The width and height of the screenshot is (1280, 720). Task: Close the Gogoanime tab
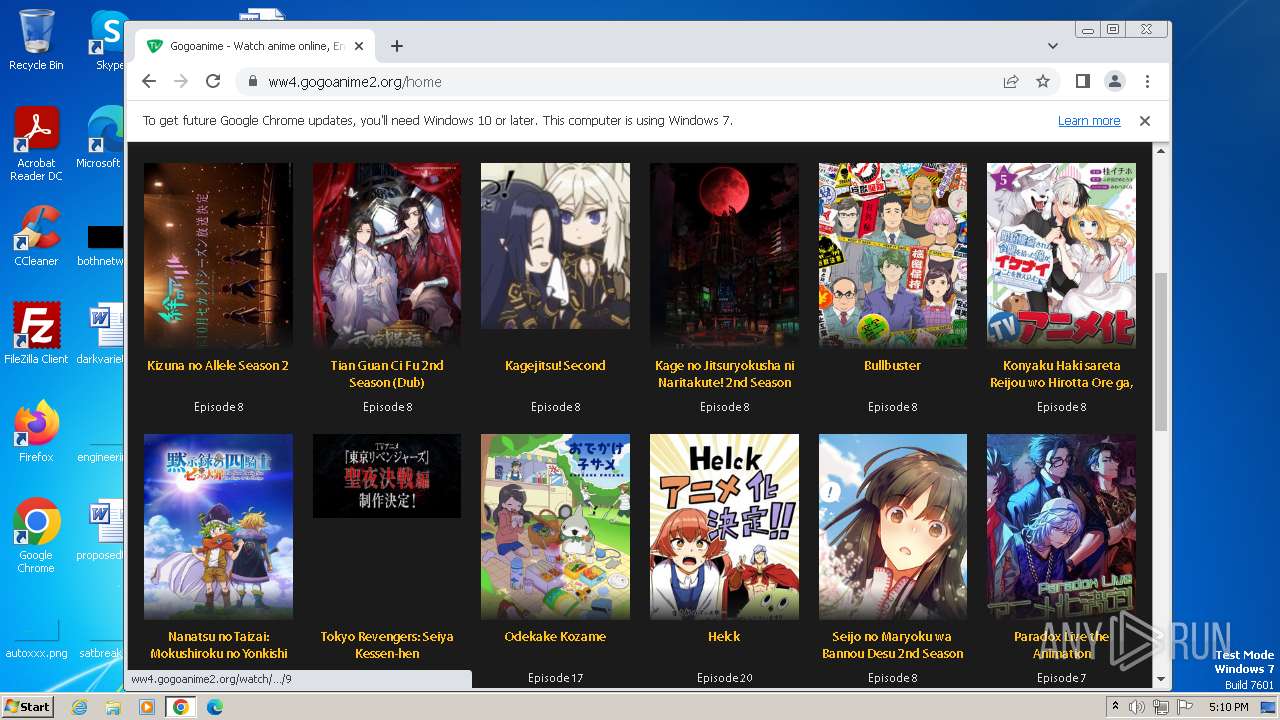click(x=359, y=46)
